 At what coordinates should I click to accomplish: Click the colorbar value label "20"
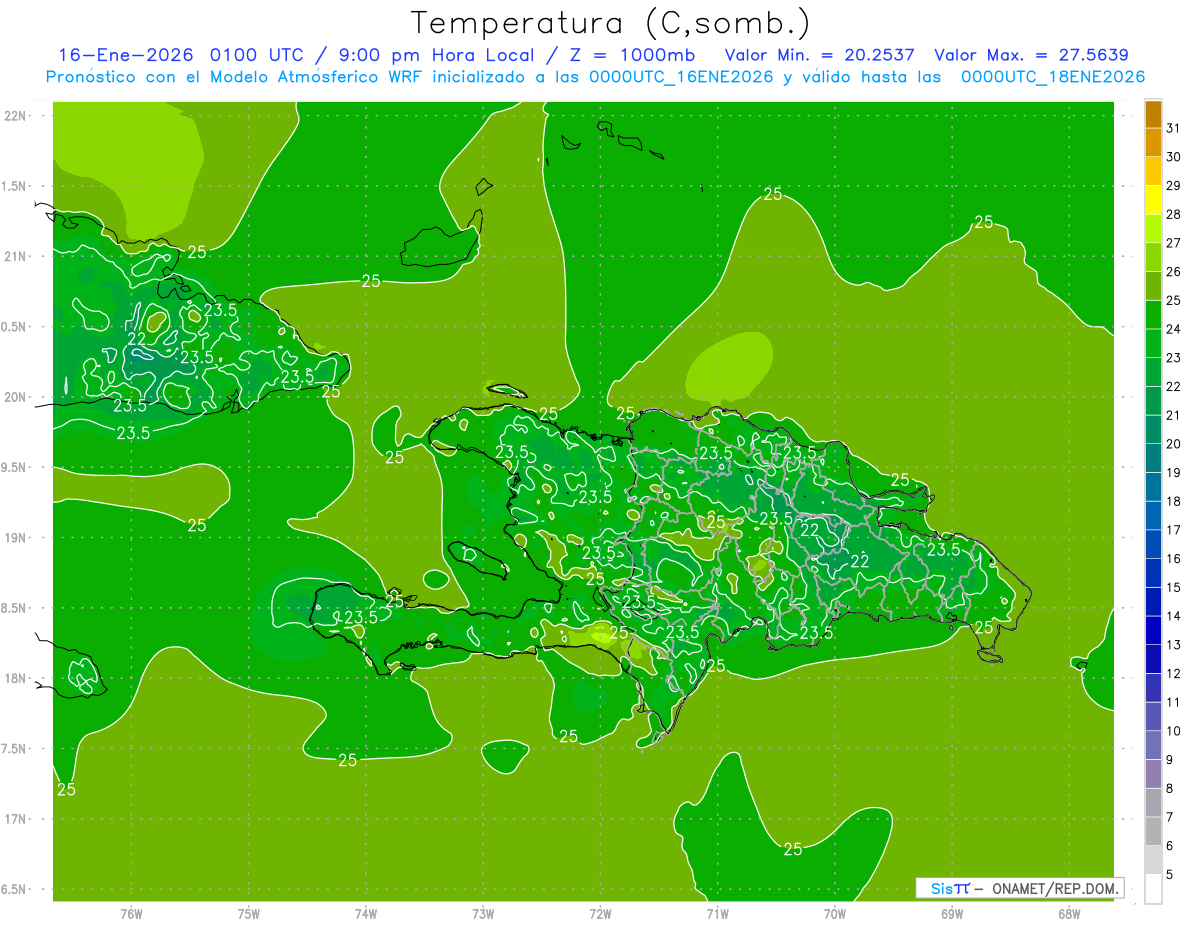[1174, 444]
